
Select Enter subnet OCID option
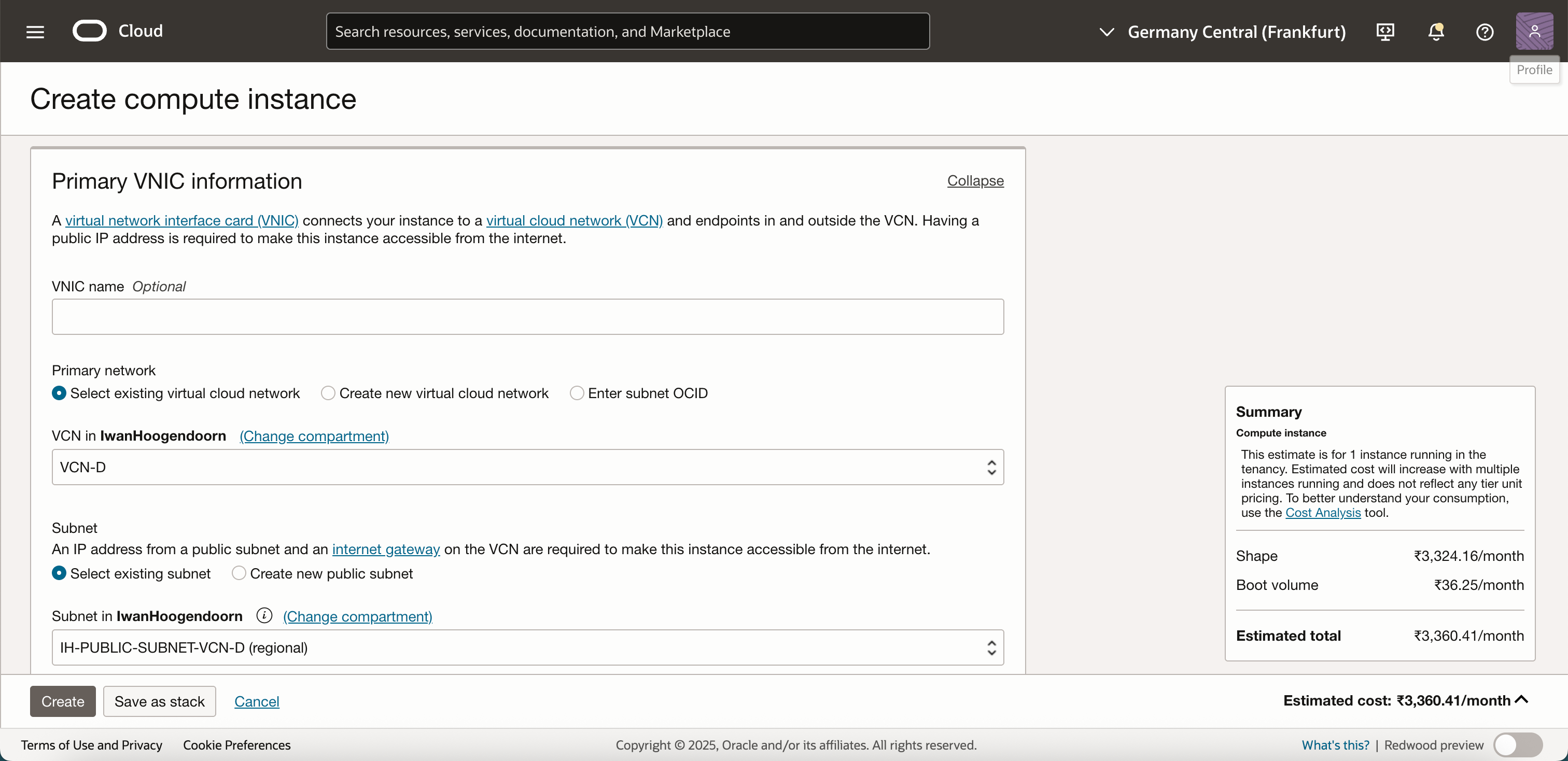tap(577, 393)
